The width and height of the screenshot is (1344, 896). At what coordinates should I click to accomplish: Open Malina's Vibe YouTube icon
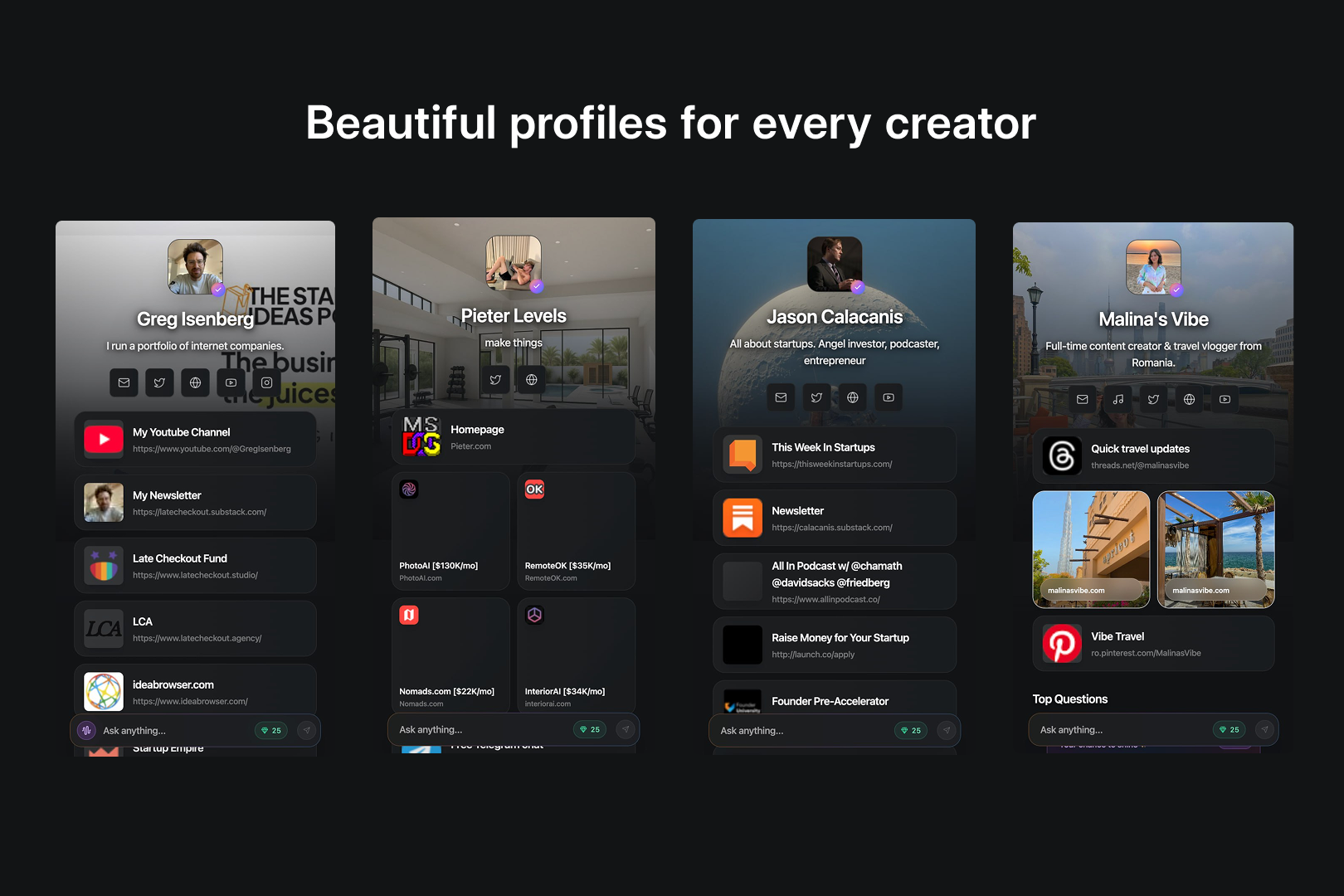pyautogui.click(x=1225, y=399)
